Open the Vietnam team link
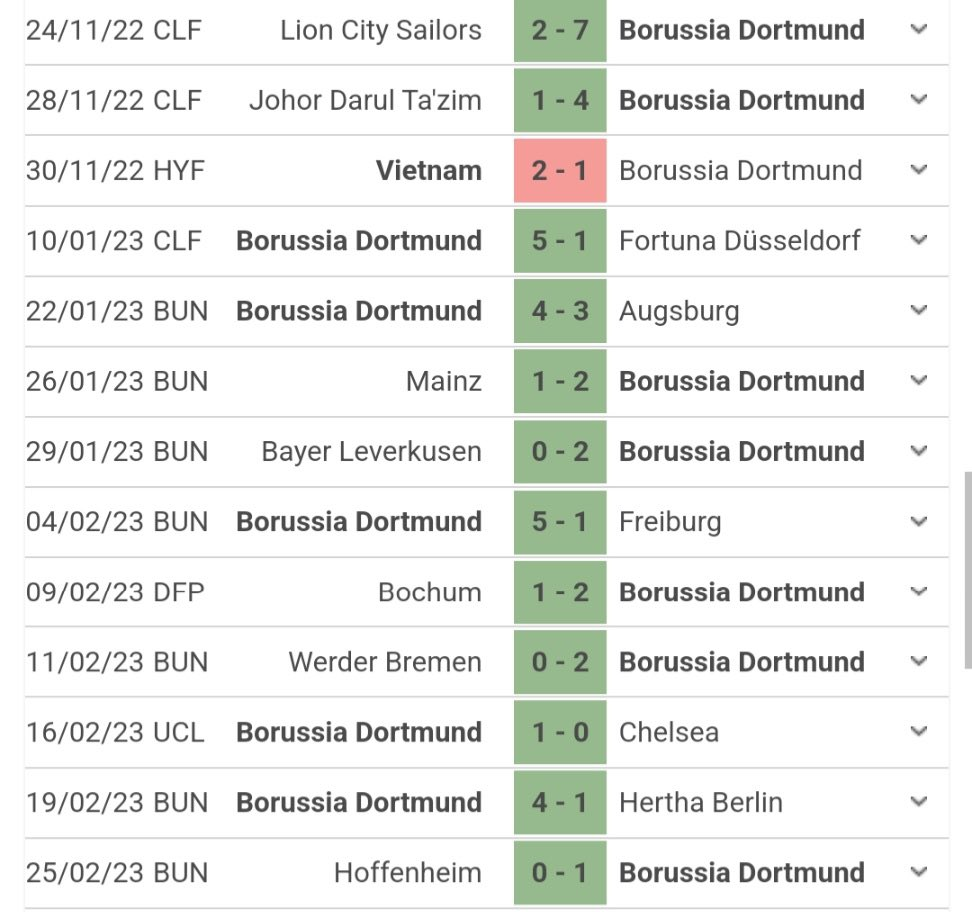The image size is (972, 912). pos(428,171)
